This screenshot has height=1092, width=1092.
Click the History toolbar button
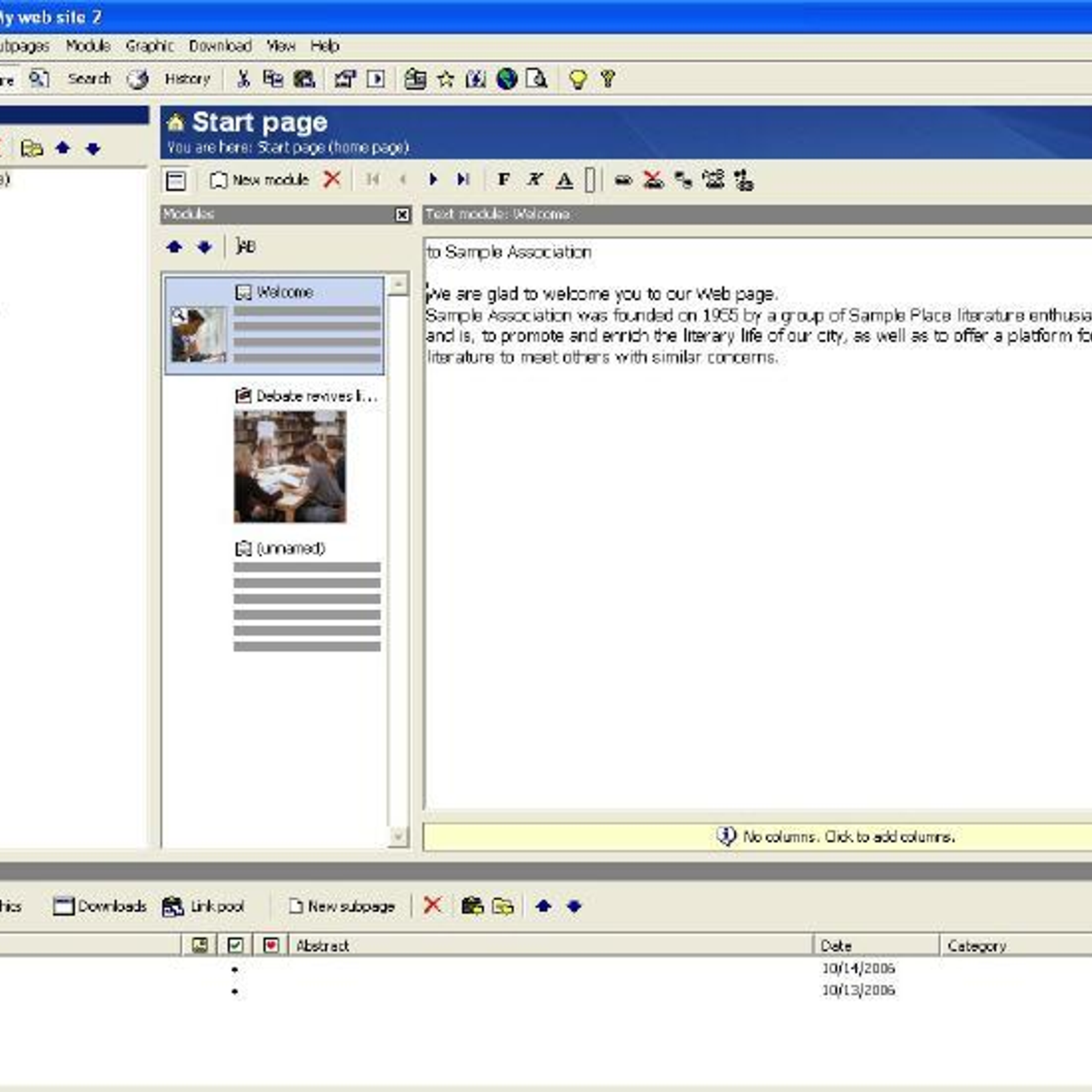pyautogui.click(x=187, y=78)
